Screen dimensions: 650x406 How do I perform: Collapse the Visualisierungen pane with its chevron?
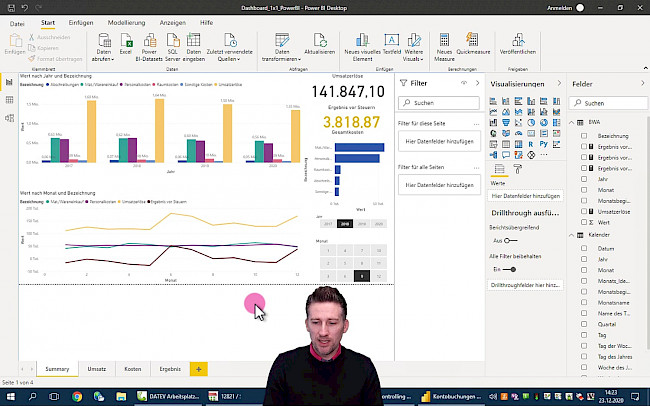tap(559, 84)
